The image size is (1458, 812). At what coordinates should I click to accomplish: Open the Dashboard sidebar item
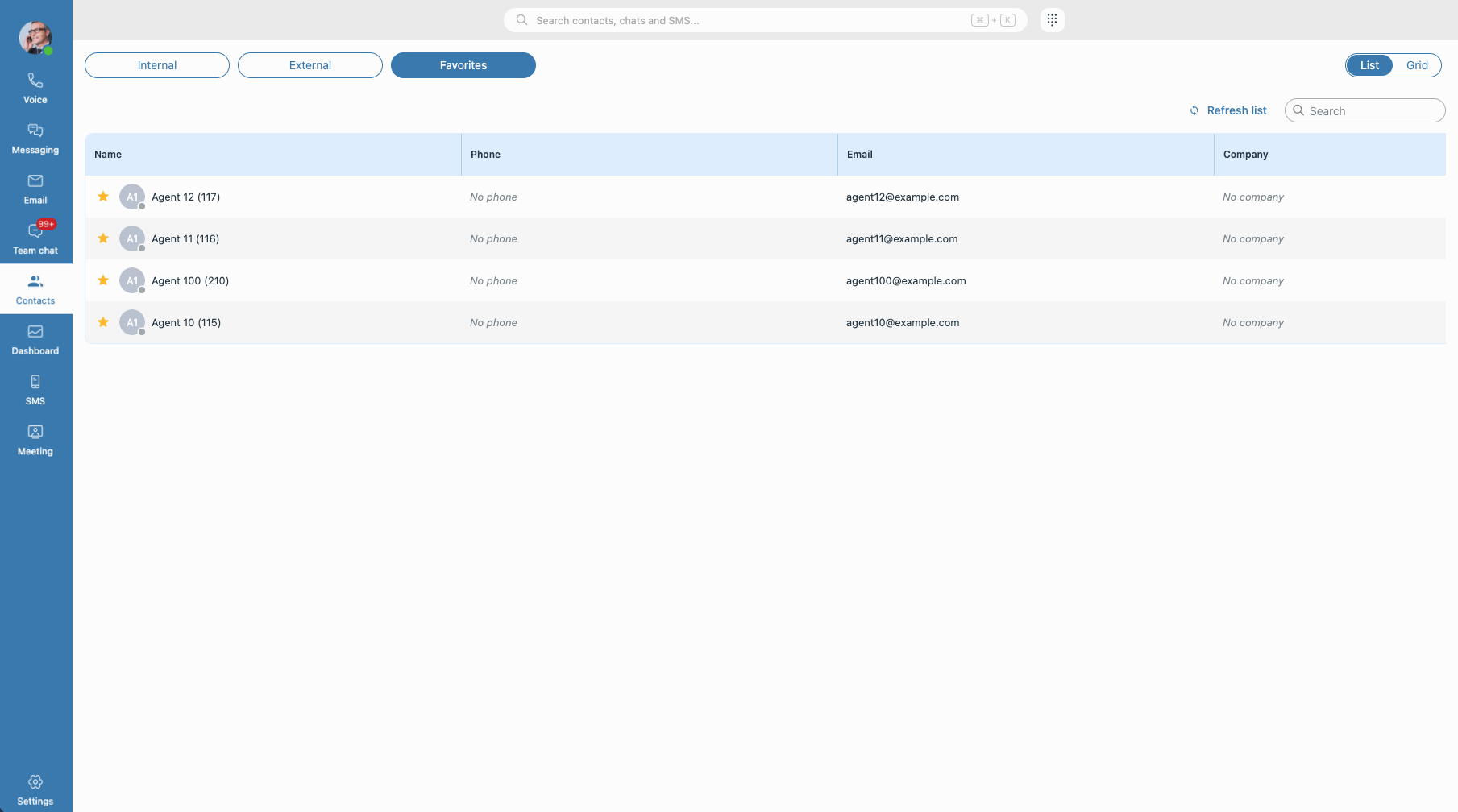point(35,339)
